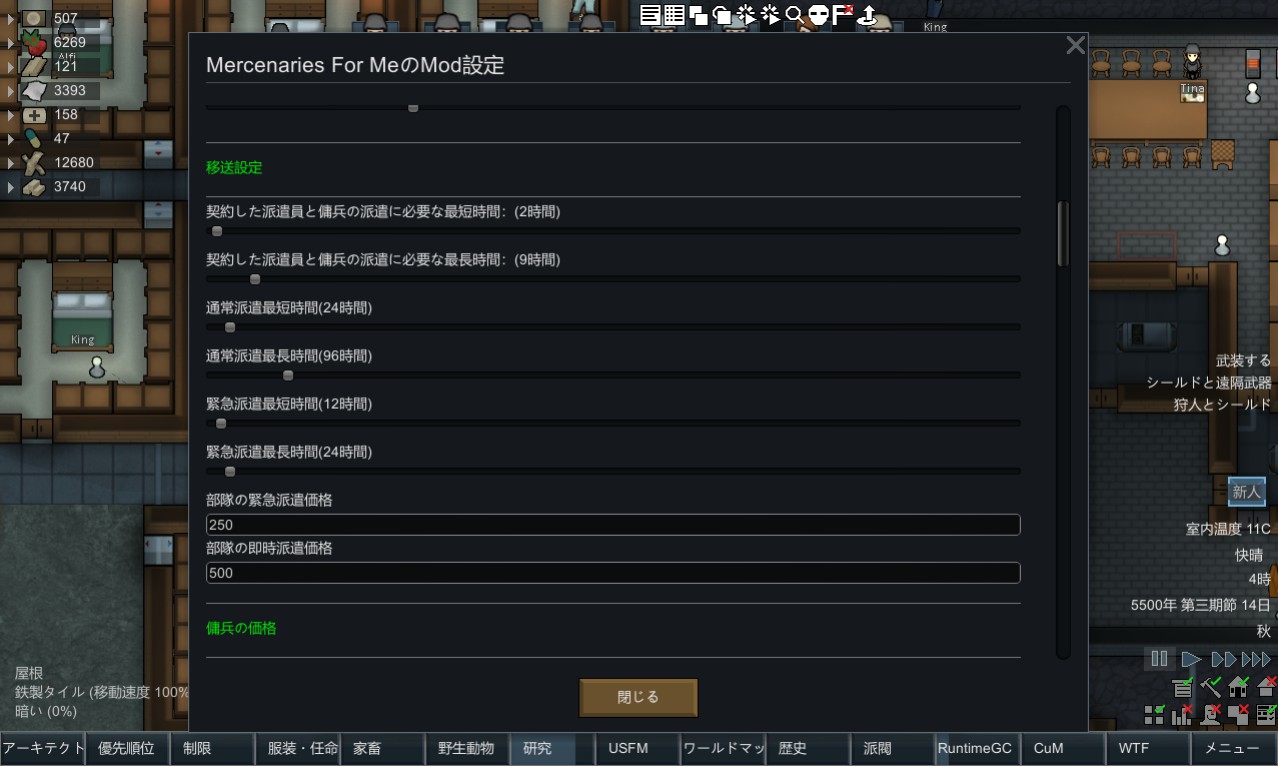Click the crossed wood logs icon next to 12680
This screenshot has height=766, width=1278.
tap(34, 163)
